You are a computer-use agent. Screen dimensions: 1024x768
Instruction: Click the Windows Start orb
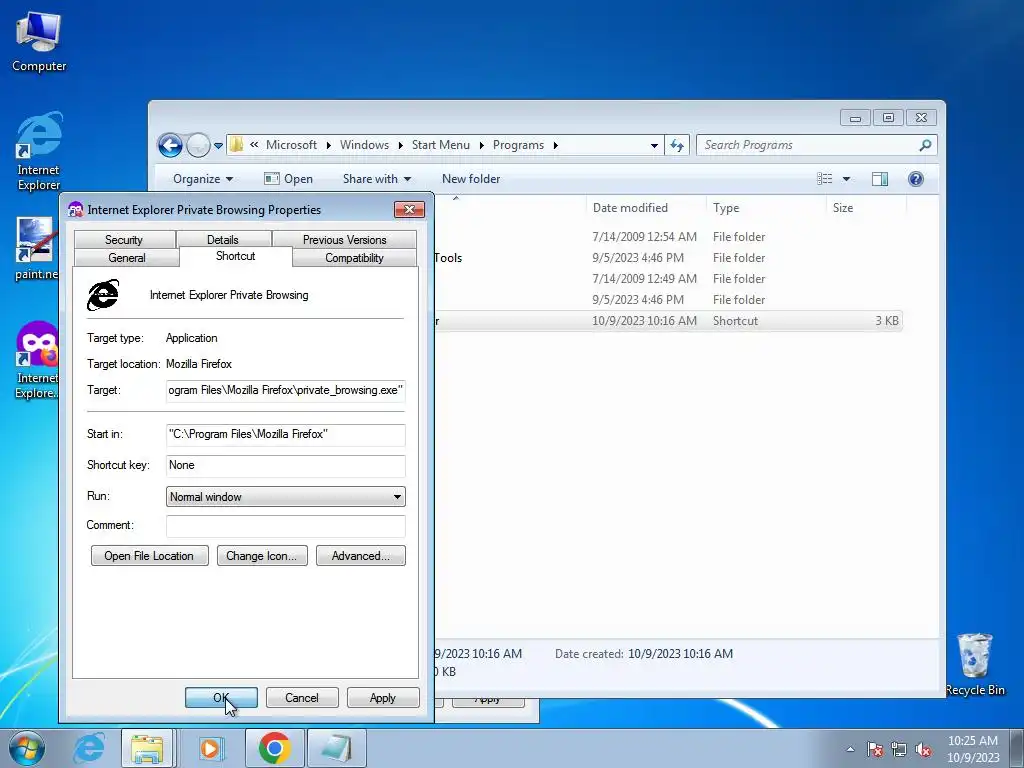(27, 748)
